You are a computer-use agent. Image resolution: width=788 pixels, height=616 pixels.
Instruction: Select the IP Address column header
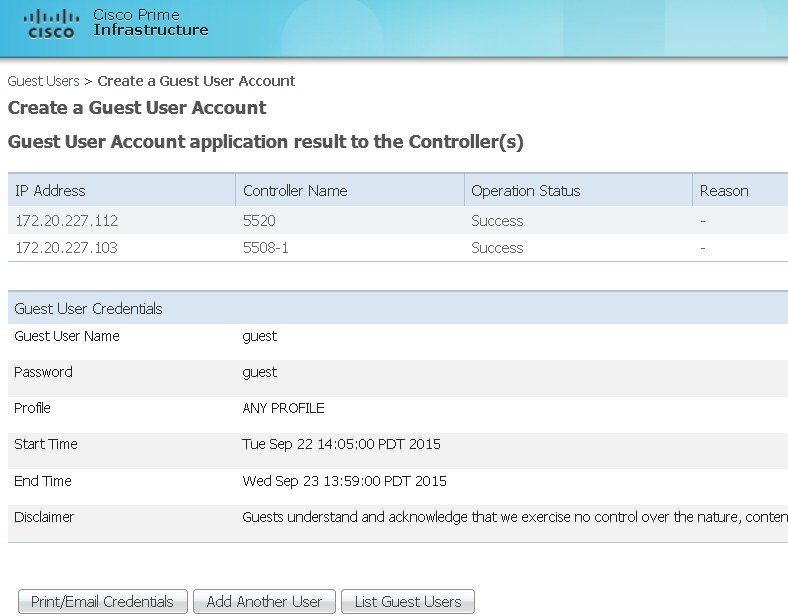(50, 191)
